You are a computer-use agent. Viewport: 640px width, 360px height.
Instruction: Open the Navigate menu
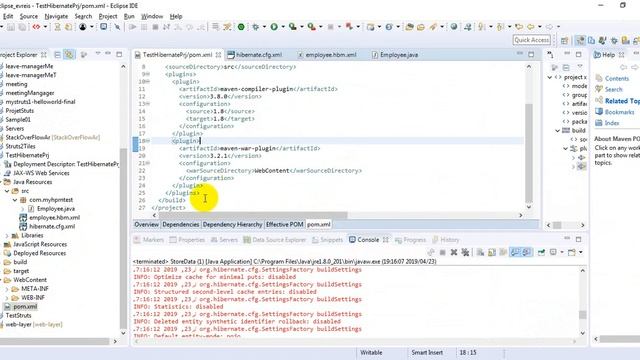tap(56, 16)
